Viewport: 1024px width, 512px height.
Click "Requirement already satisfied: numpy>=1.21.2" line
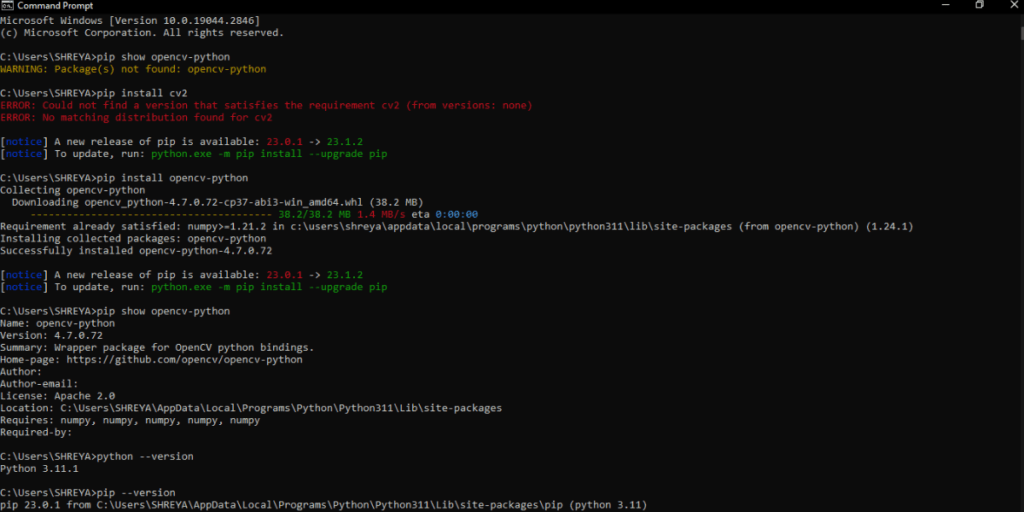click(x=456, y=227)
